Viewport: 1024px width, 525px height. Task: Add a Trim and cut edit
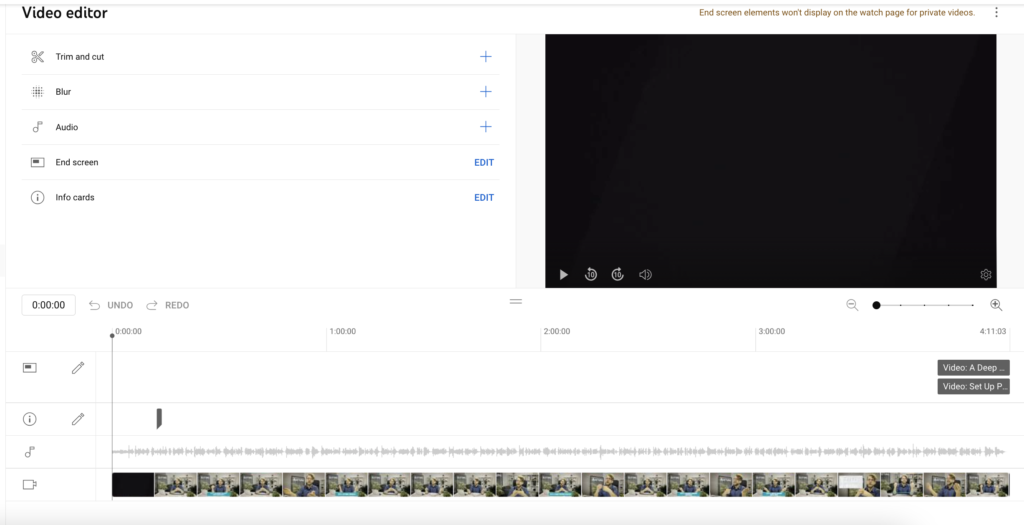(x=485, y=57)
